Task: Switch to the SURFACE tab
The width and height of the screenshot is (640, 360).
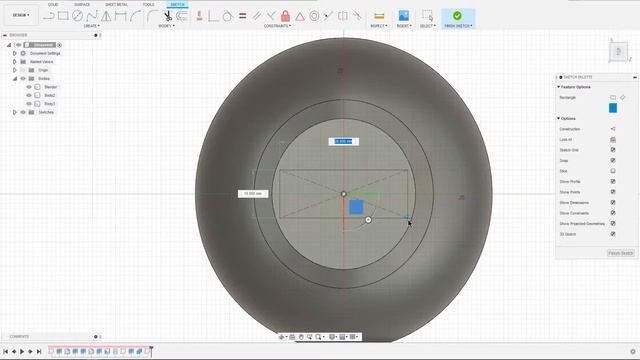Action: pyautogui.click(x=82, y=4)
